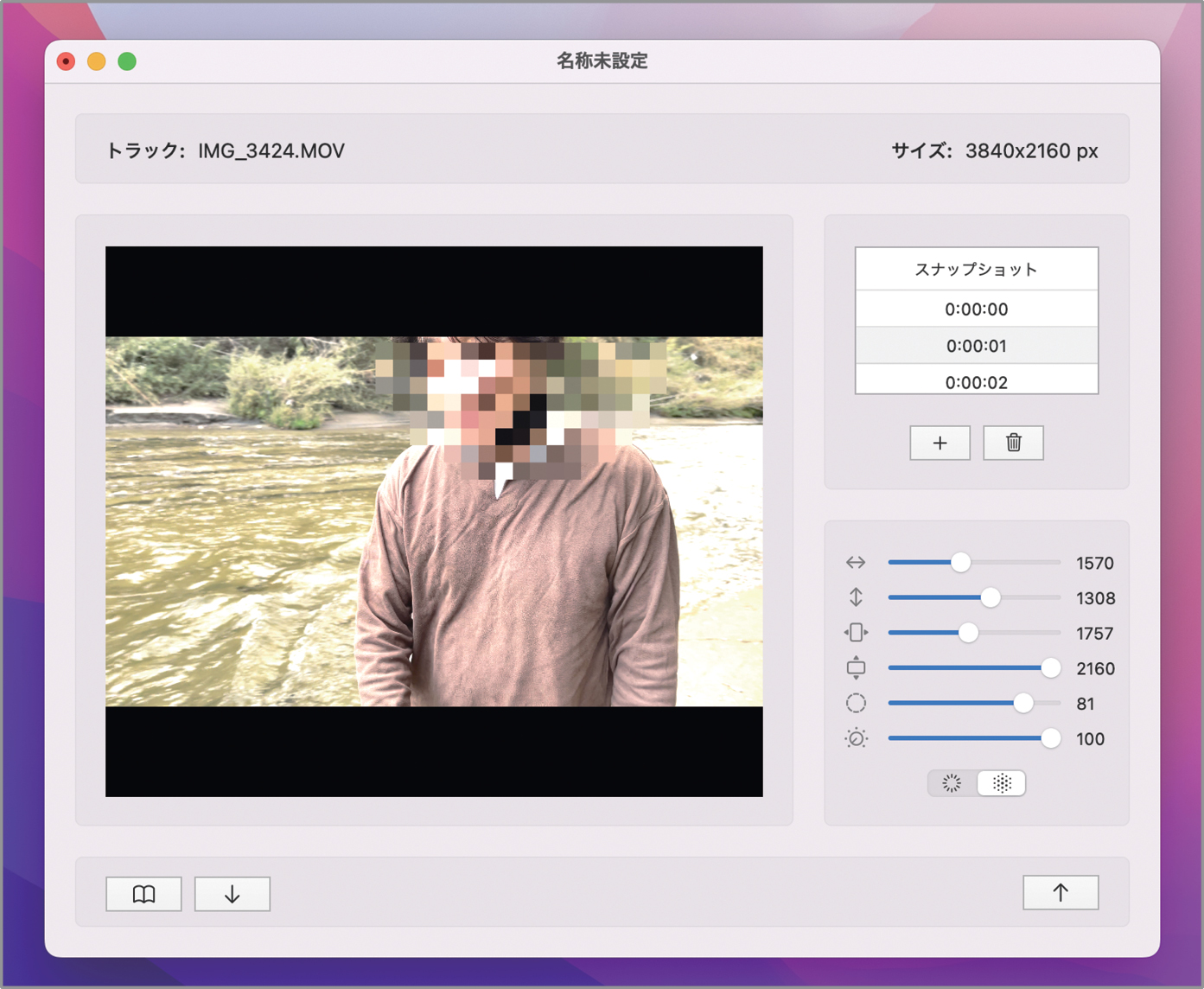Switch to the left blur-style segment
Screen dimensions: 1204x989
952,783
